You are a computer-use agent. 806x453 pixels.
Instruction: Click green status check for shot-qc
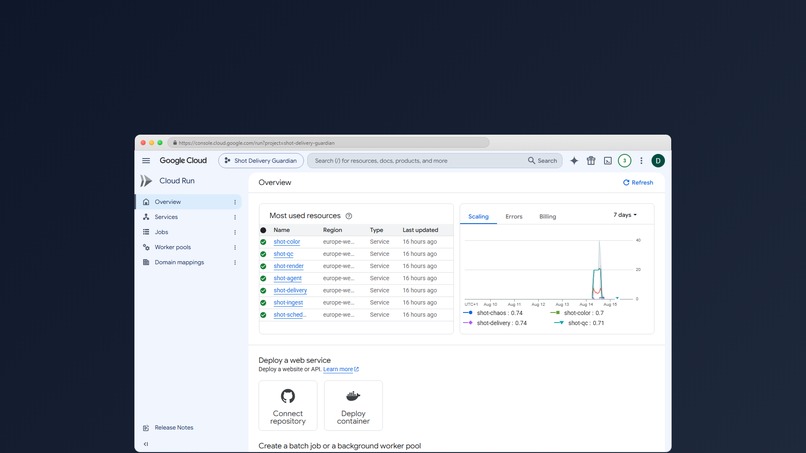coord(263,254)
